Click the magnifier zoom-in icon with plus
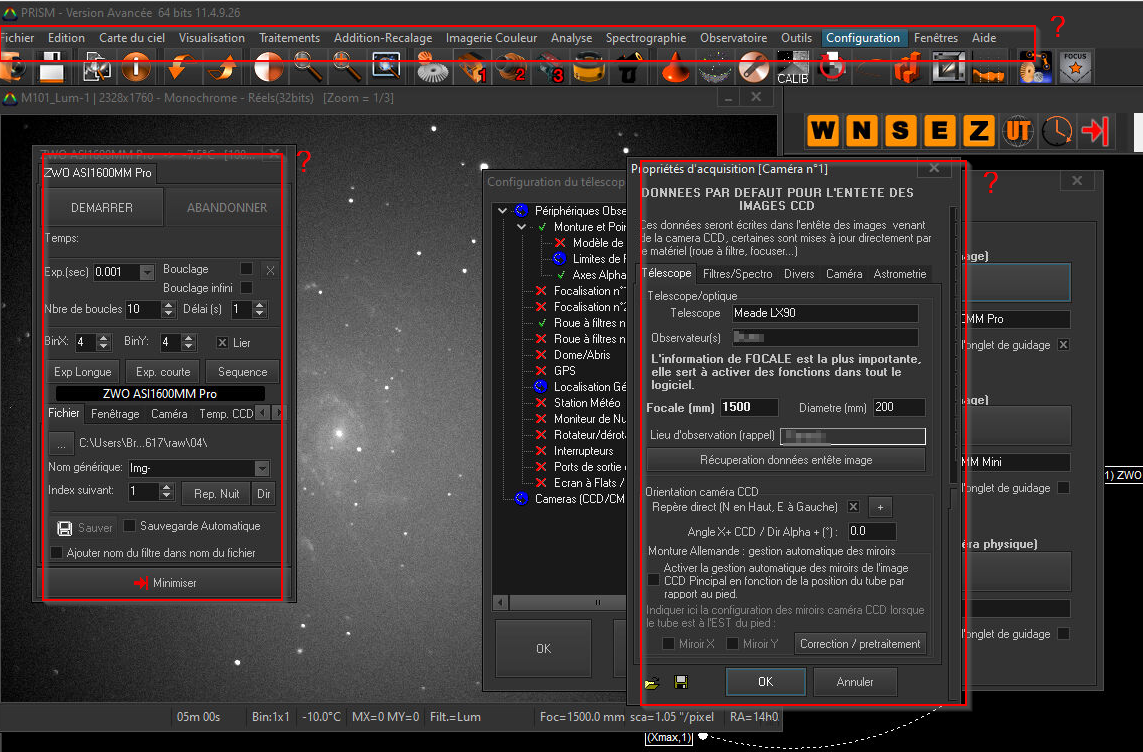This screenshot has height=752, width=1143. tap(348, 67)
